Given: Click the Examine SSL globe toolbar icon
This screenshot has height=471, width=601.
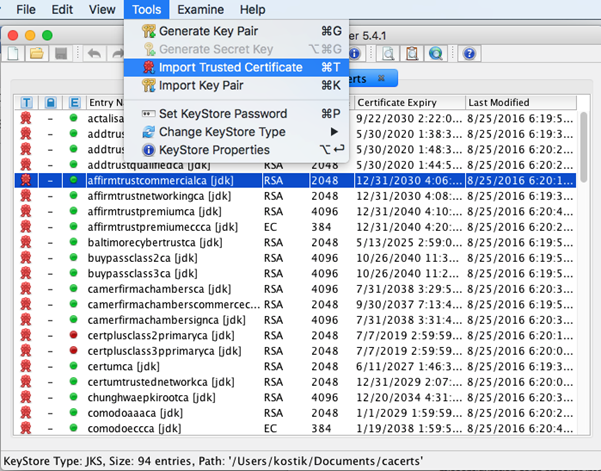Looking at the screenshot, I should tap(436, 53).
